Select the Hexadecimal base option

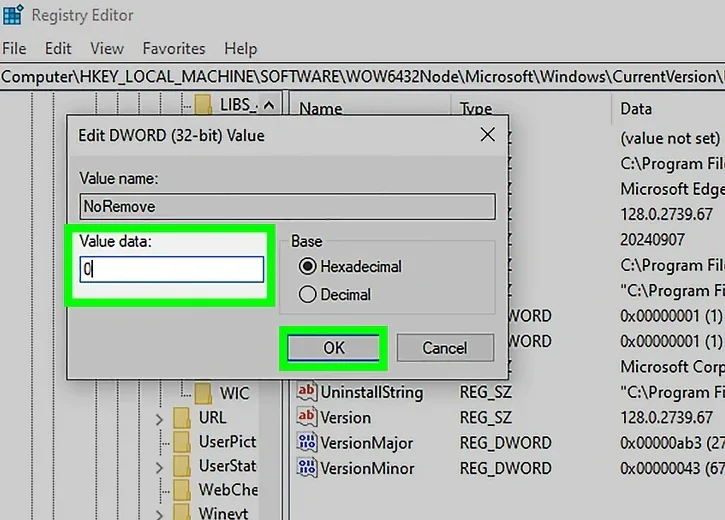pos(308,266)
